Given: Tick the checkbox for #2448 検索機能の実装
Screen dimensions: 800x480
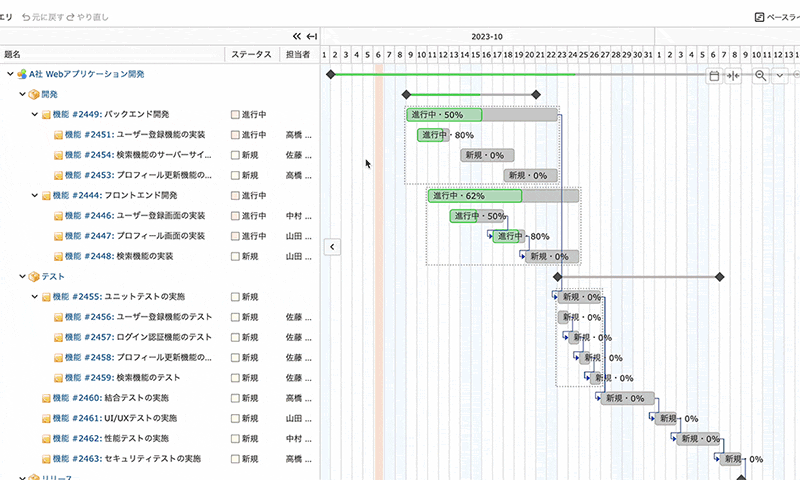Looking at the screenshot, I should pos(235,257).
